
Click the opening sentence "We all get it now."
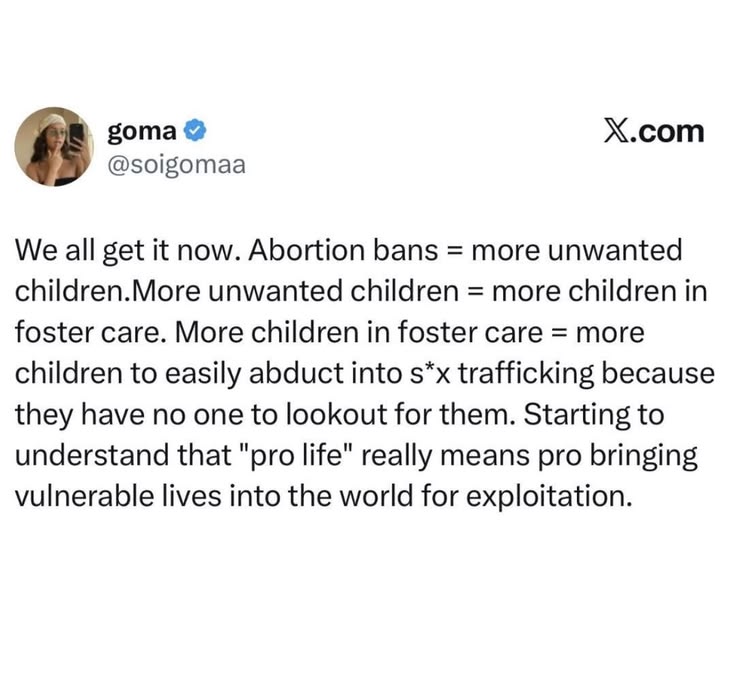[x=122, y=249]
